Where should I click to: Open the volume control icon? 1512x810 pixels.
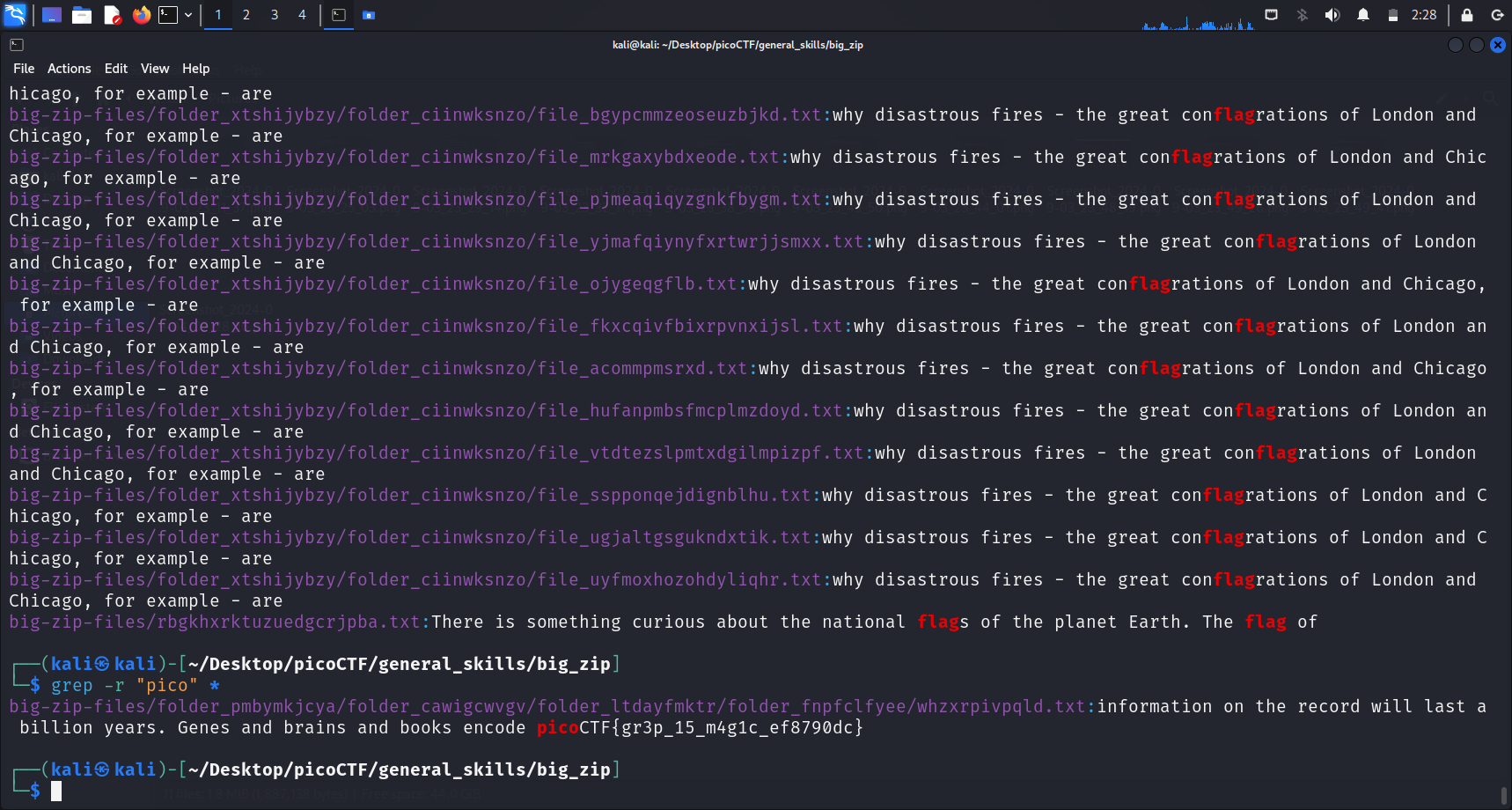(1332, 15)
